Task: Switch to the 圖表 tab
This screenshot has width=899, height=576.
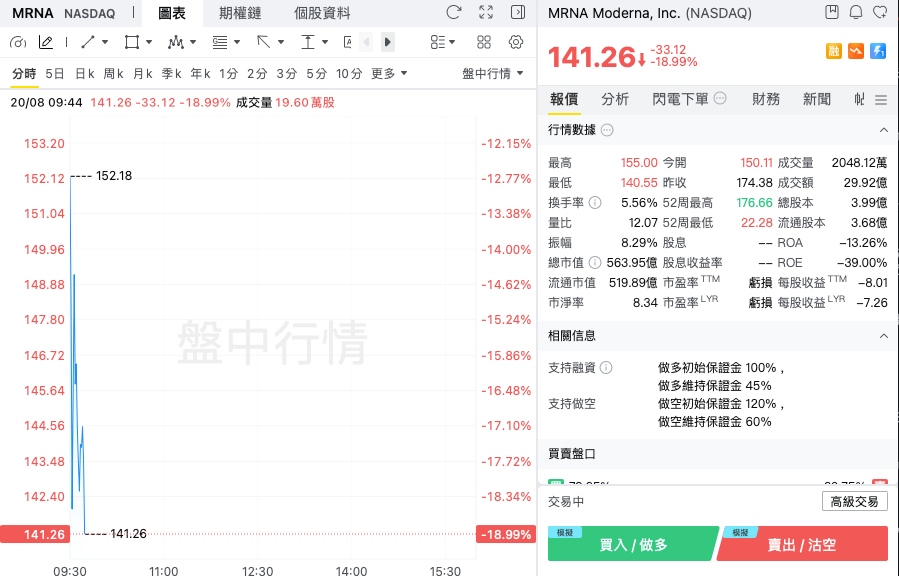Action: (172, 13)
